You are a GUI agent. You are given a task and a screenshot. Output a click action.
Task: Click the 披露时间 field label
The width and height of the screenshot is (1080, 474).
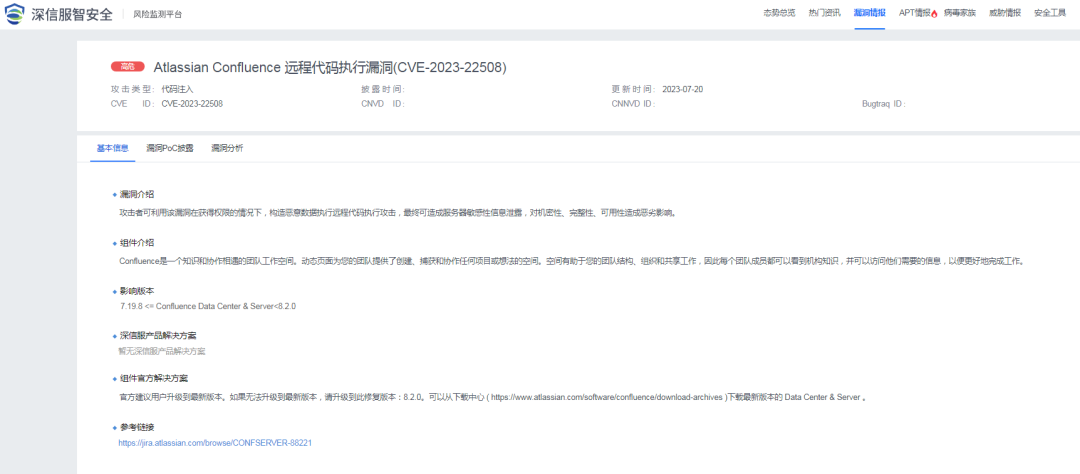[x=382, y=90]
